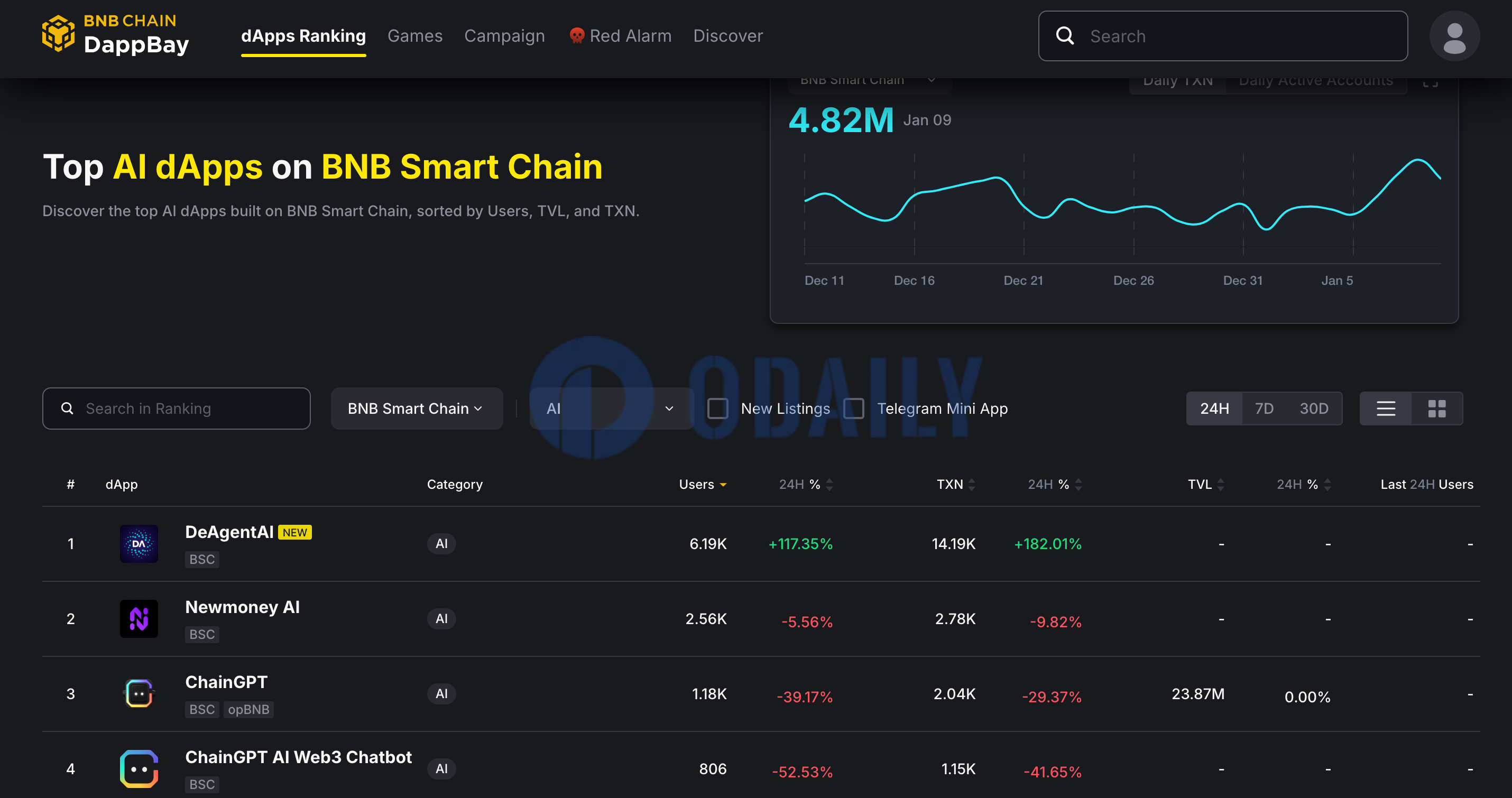Click the ChainGPT AI Web3 Chatbot logo
The image size is (1512, 798).
point(139,768)
